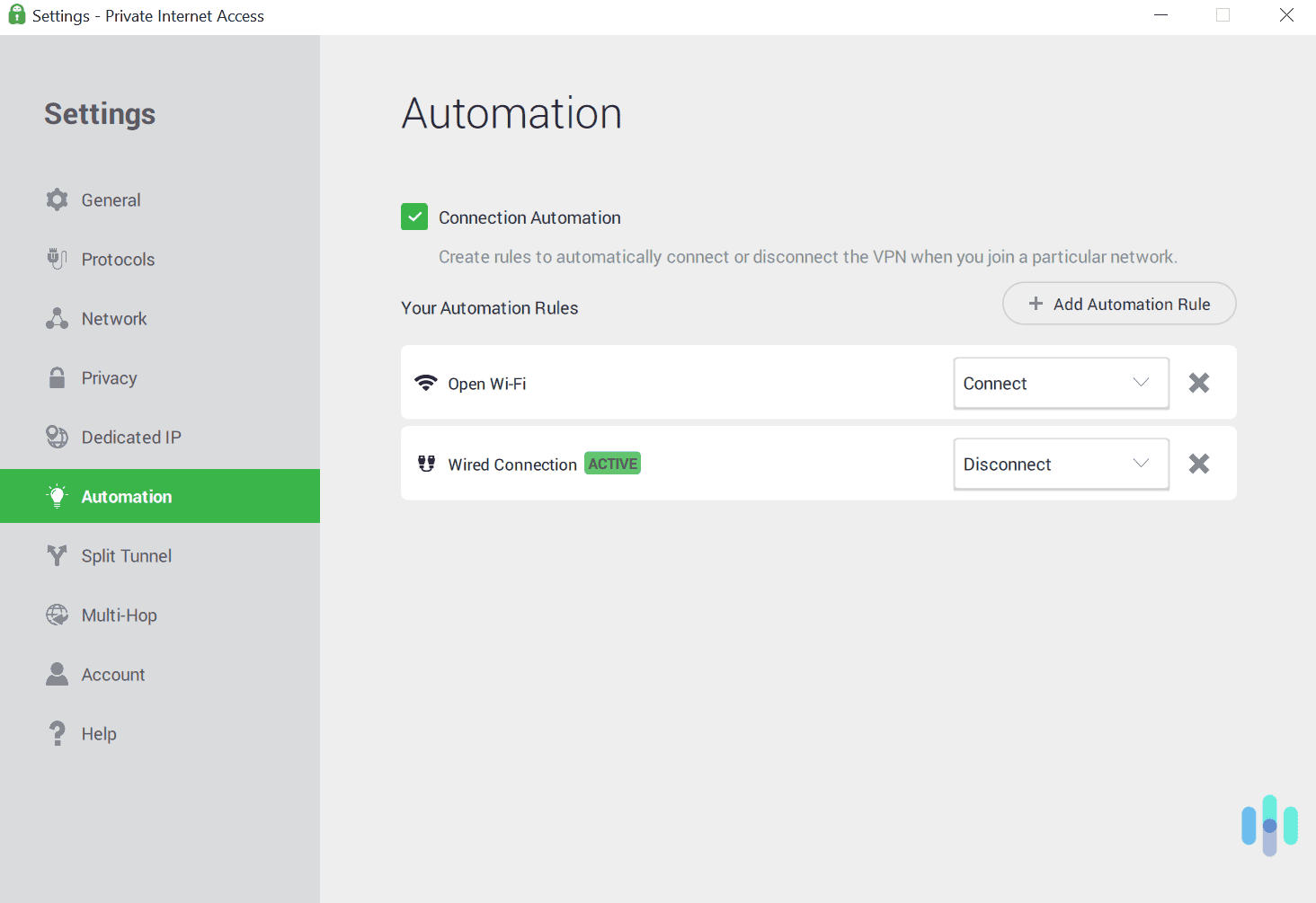Screen dimensions: 1316x903
Task: Delete the Wired Connection rule
Action: pyautogui.click(x=1198, y=464)
